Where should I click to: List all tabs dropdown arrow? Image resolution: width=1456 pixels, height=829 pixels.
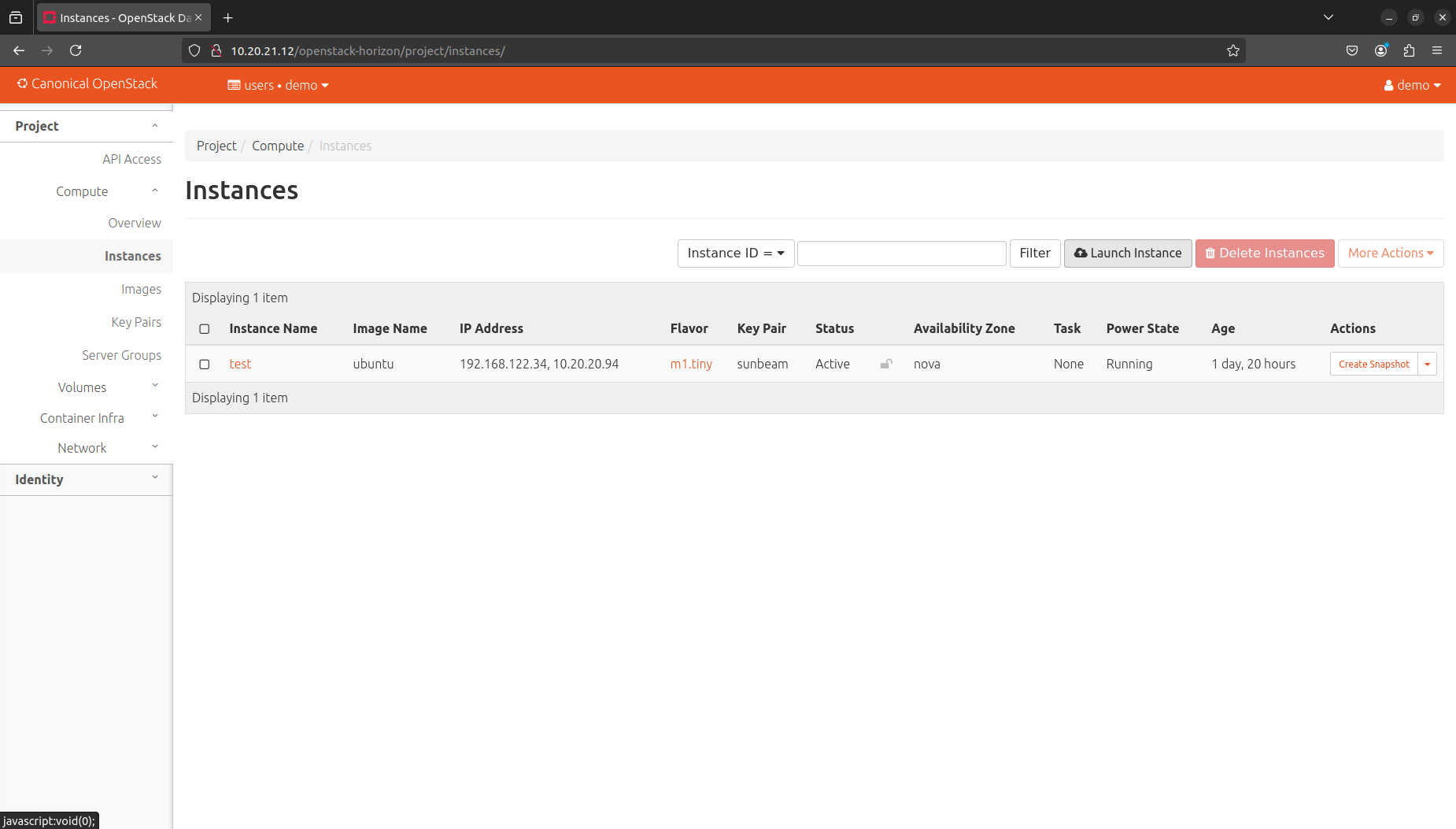click(1329, 17)
